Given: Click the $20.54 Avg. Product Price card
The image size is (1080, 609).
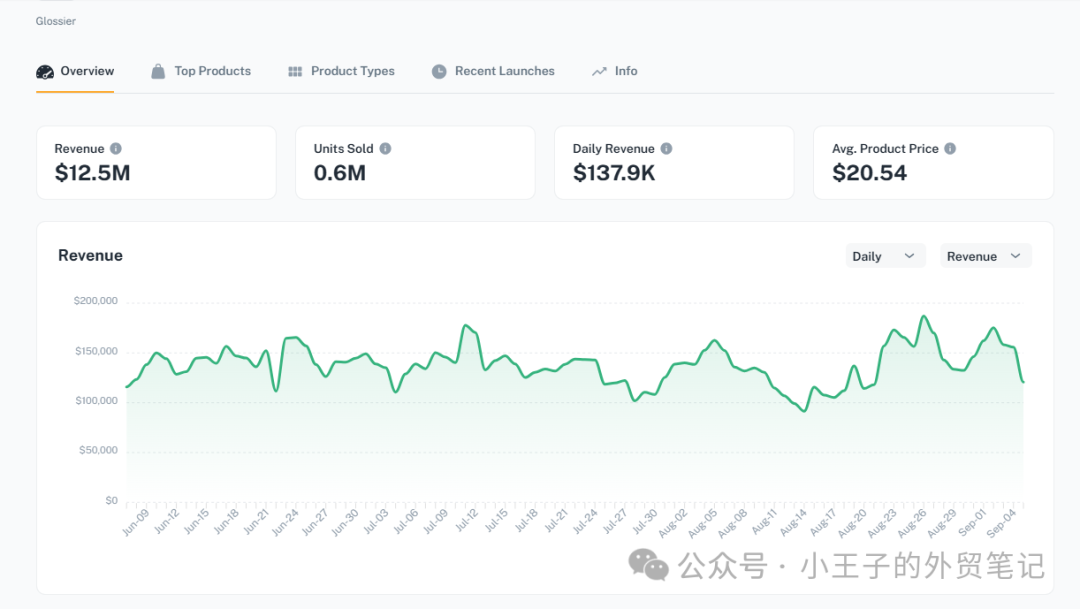Looking at the screenshot, I should [933, 163].
